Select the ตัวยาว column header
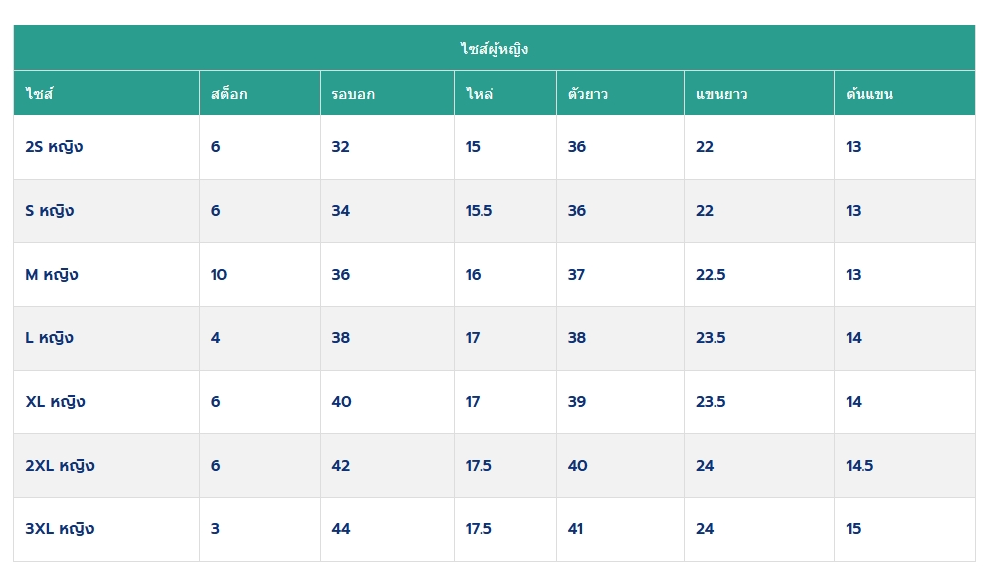Viewport: 995px width, 582px height. pyautogui.click(x=588, y=93)
